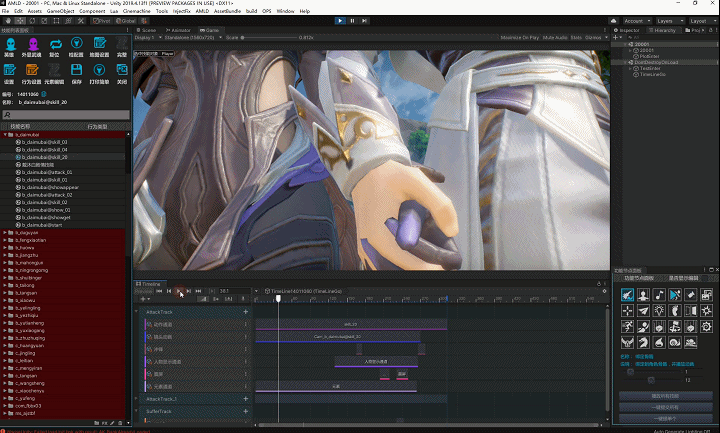The height and width of the screenshot is (433, 720).
Task: Open the Account dropdown
Action: coord(637,21)
